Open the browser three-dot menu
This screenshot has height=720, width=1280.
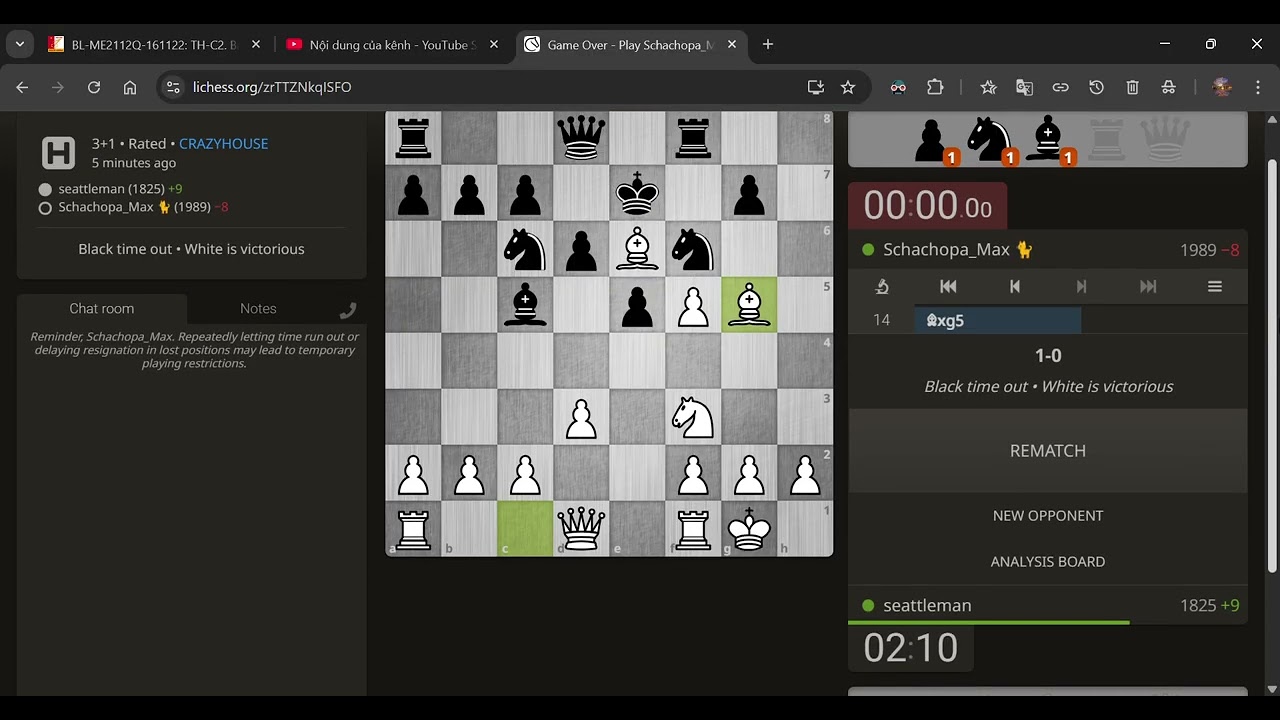pos(1258,87)
